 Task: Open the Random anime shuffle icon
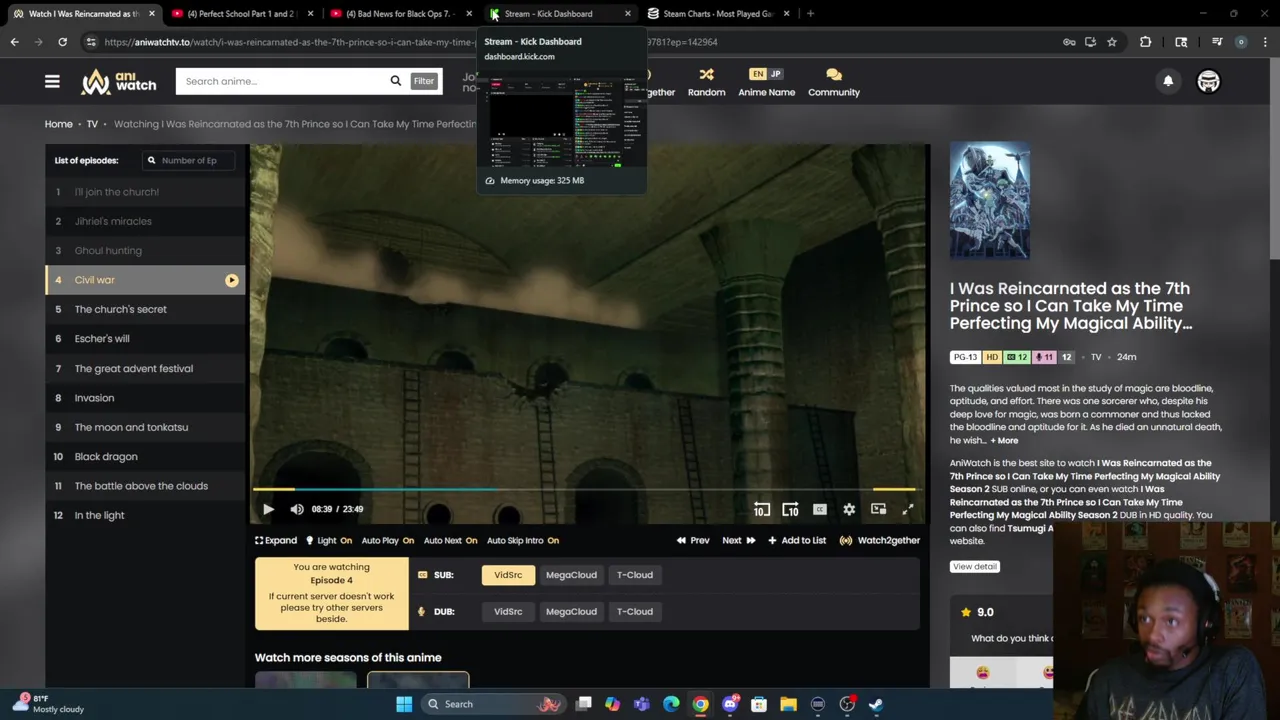click(706, 75)
